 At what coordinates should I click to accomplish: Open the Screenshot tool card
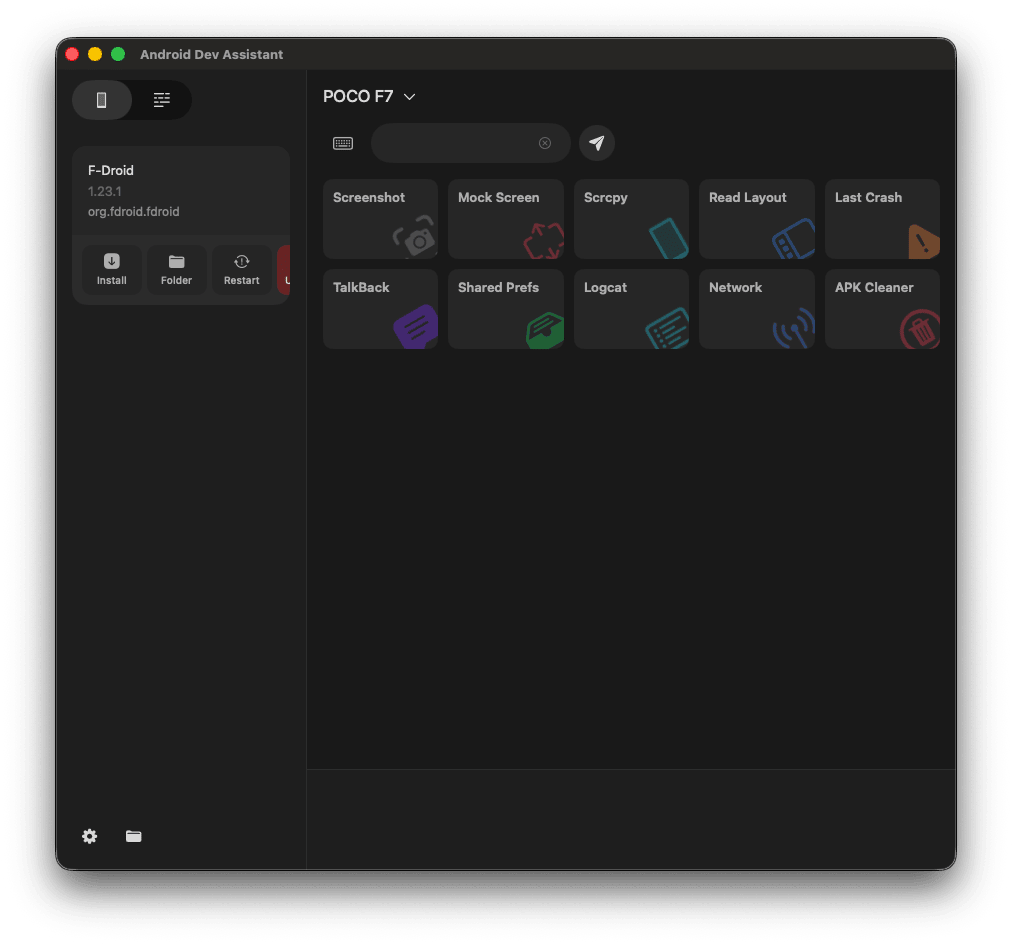click(380, 219)
